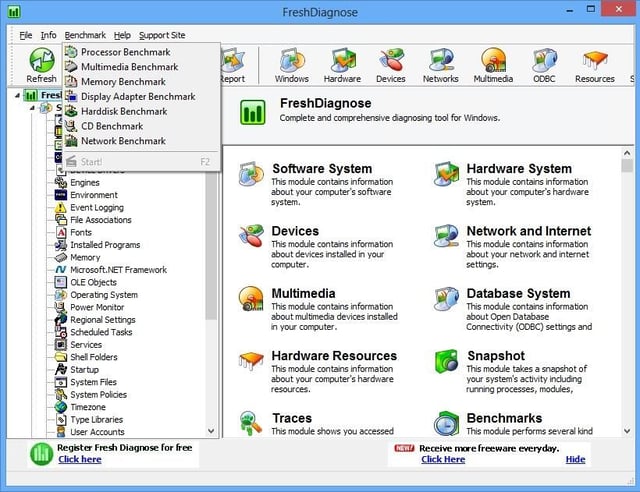Select Services in the tree
This screenshot has width=640, height=492.
(x=86, y=345)
